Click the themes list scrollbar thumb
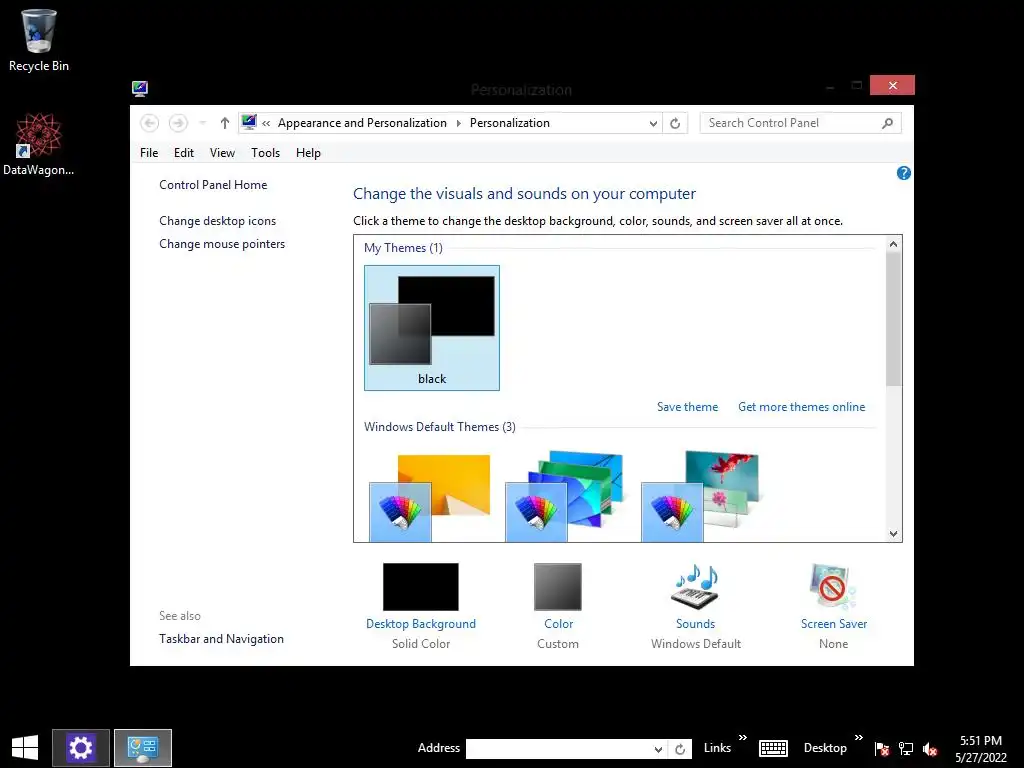 pos(893,319)
